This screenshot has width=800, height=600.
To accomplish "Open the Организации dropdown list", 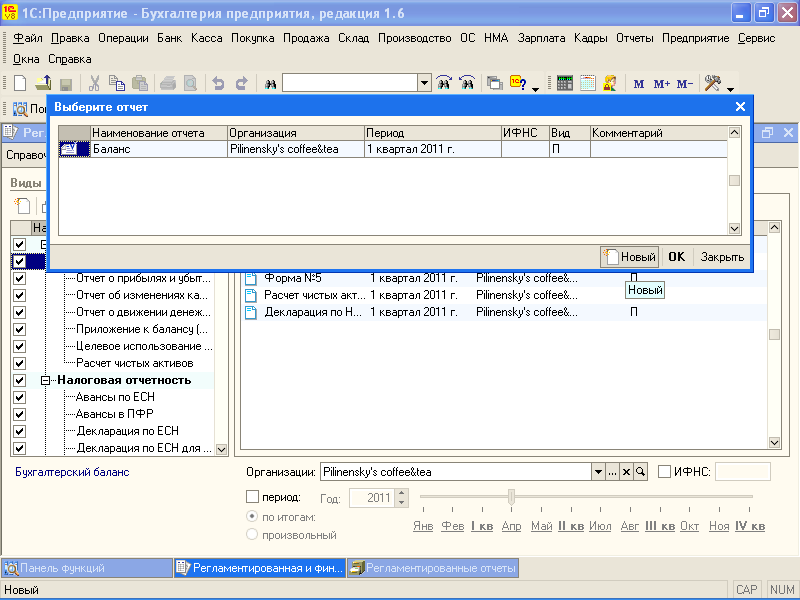I will [x=598, y=472].
